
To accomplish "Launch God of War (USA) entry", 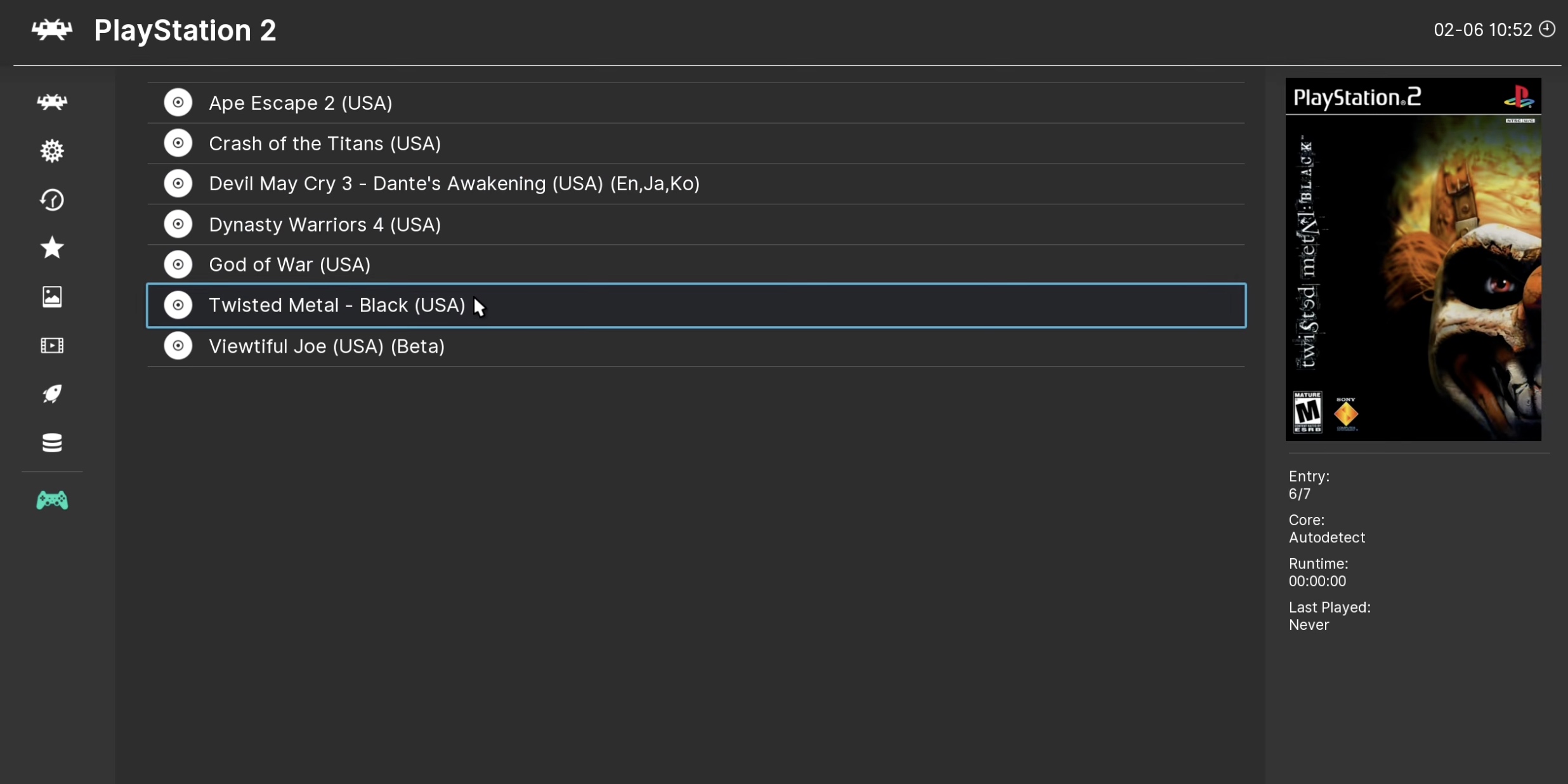I will click(x=290, y=265).
